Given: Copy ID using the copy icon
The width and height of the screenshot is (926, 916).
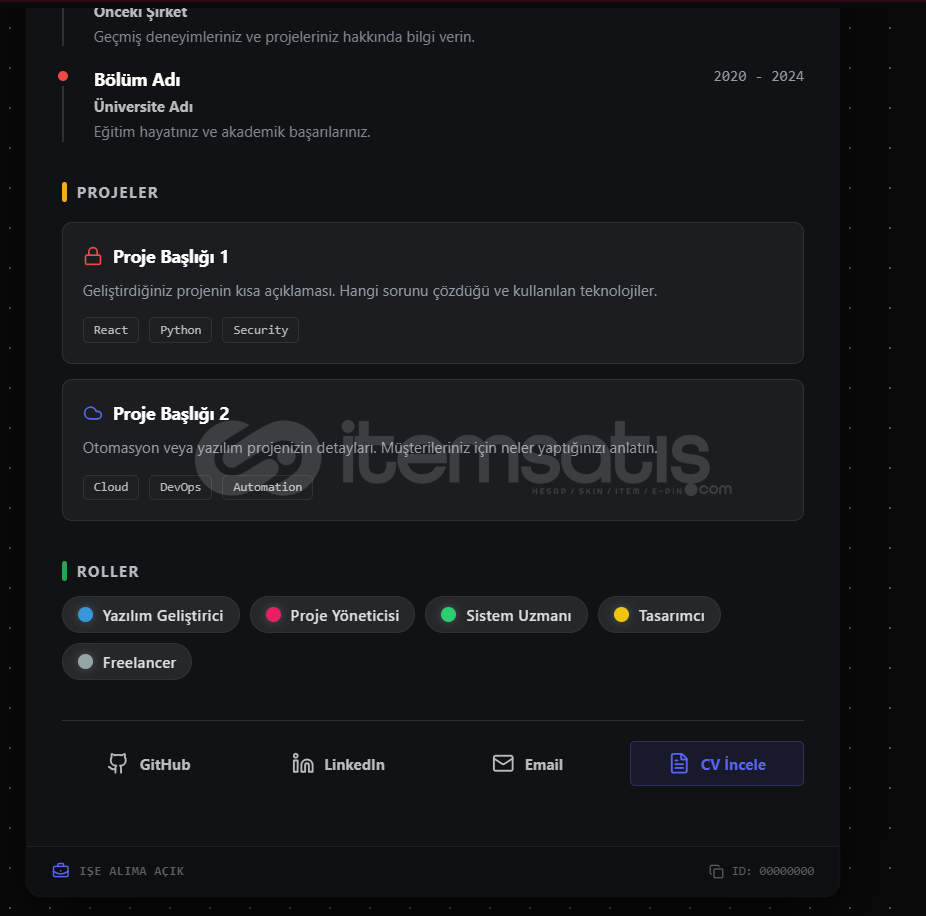Looking at the screenshot, I should pos(716,871).
